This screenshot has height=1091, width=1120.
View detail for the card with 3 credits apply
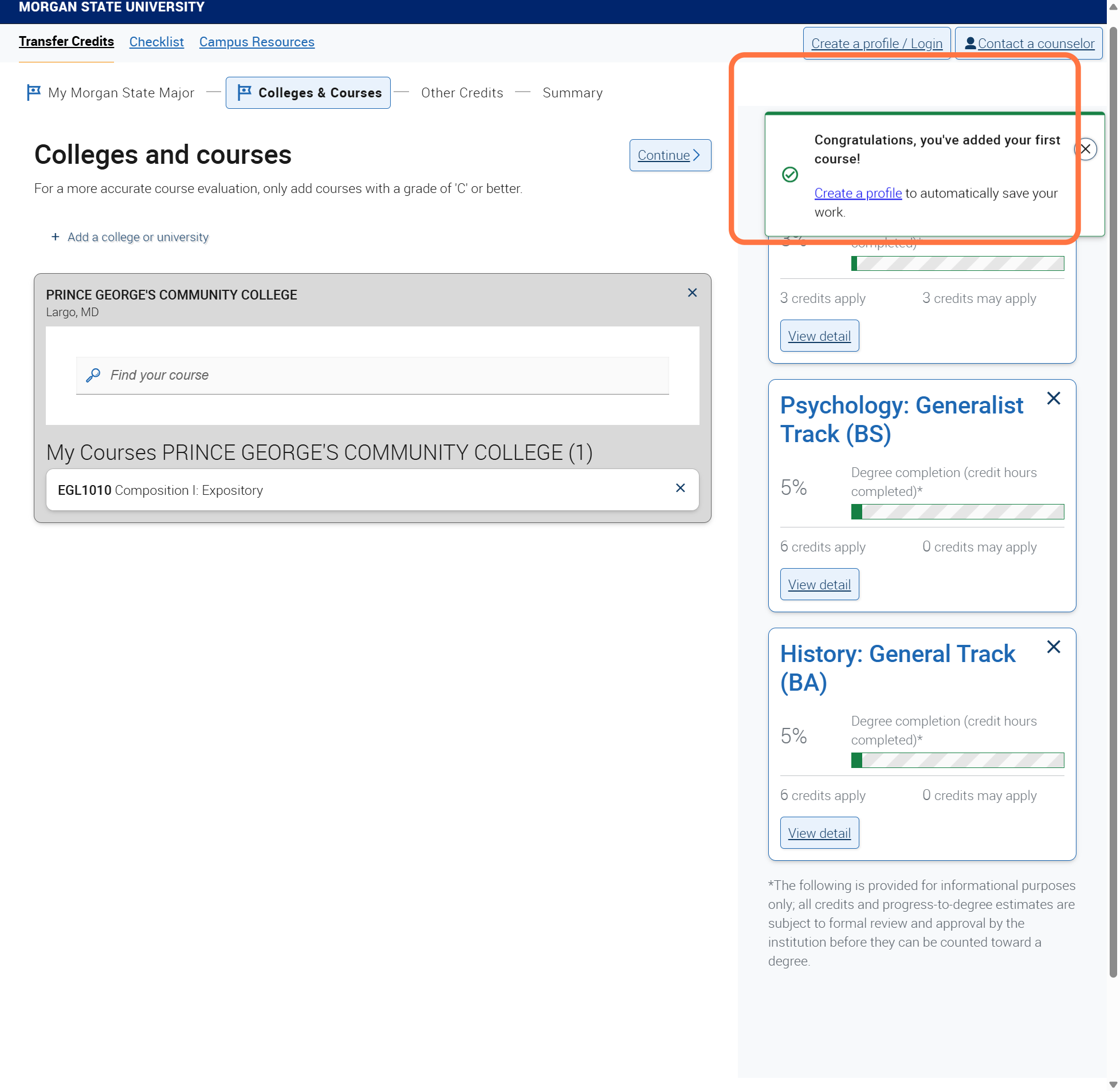(819, 336)
